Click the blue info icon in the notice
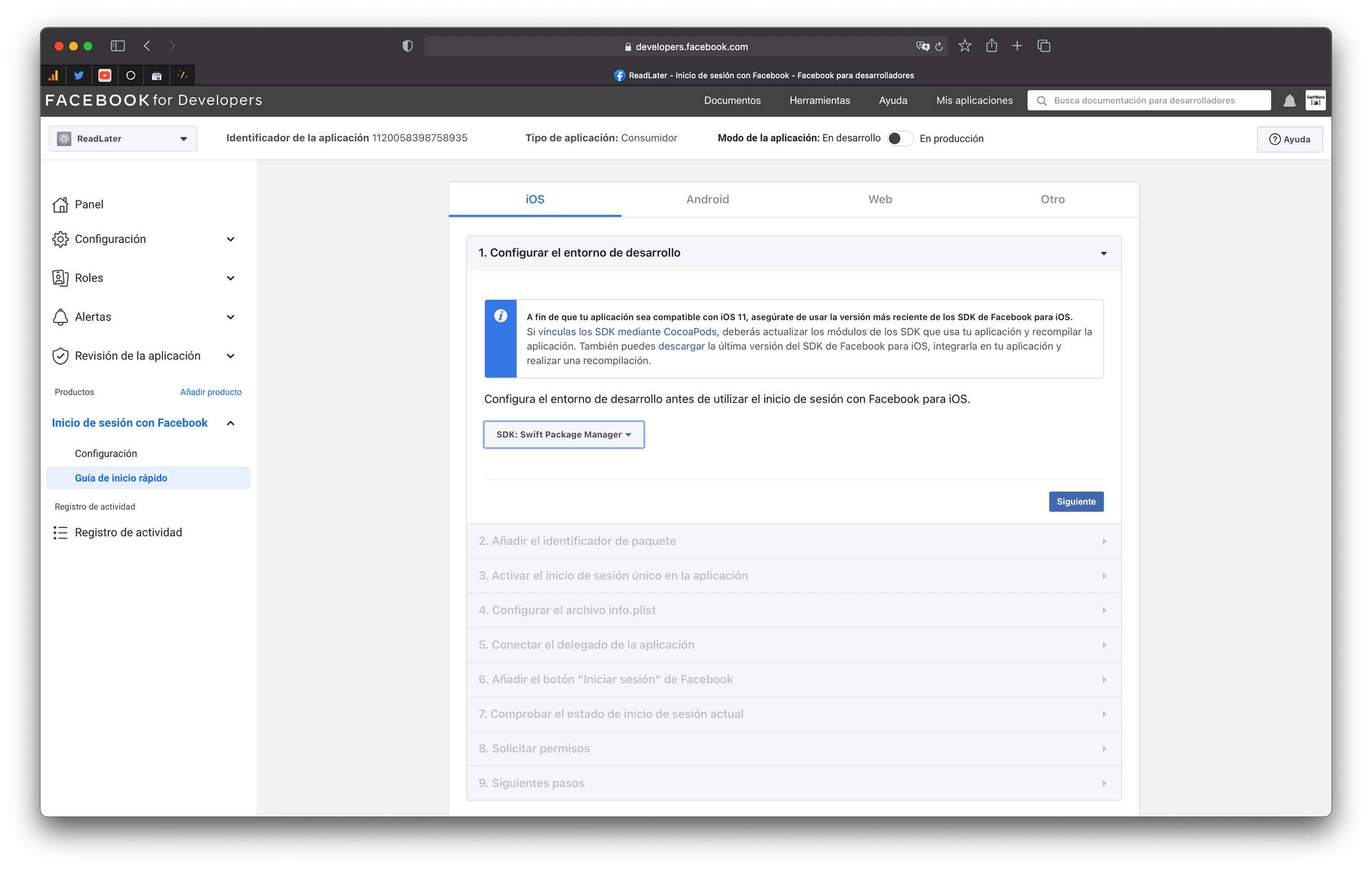Image resolution: width=1372 pixels, height=870 pixels. pos(501,316)
